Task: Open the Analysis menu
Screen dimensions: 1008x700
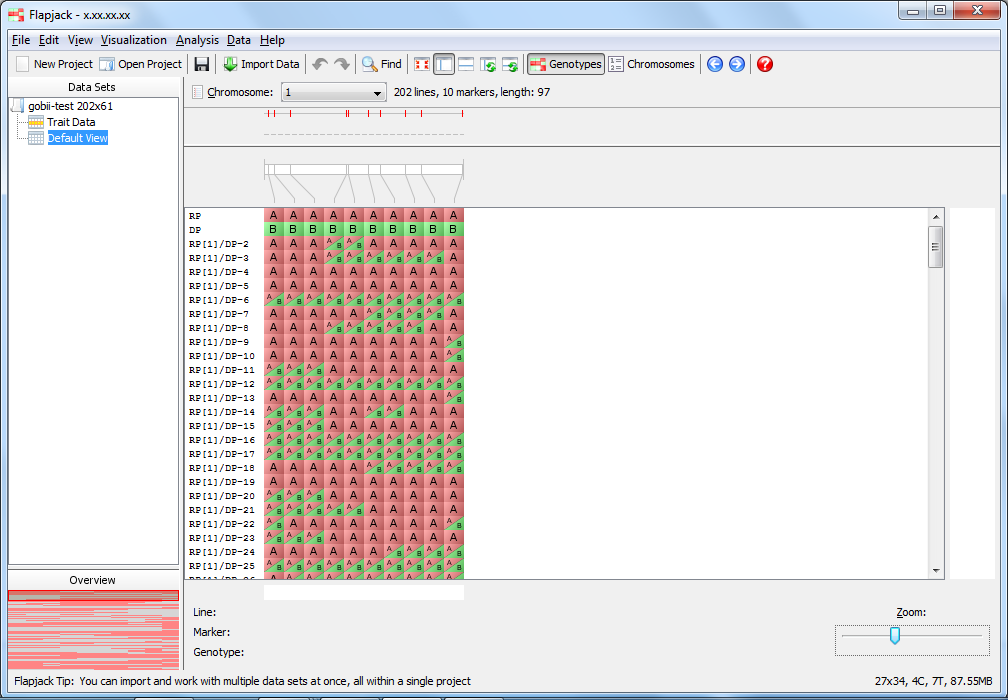Action: [x=197, y=40]
